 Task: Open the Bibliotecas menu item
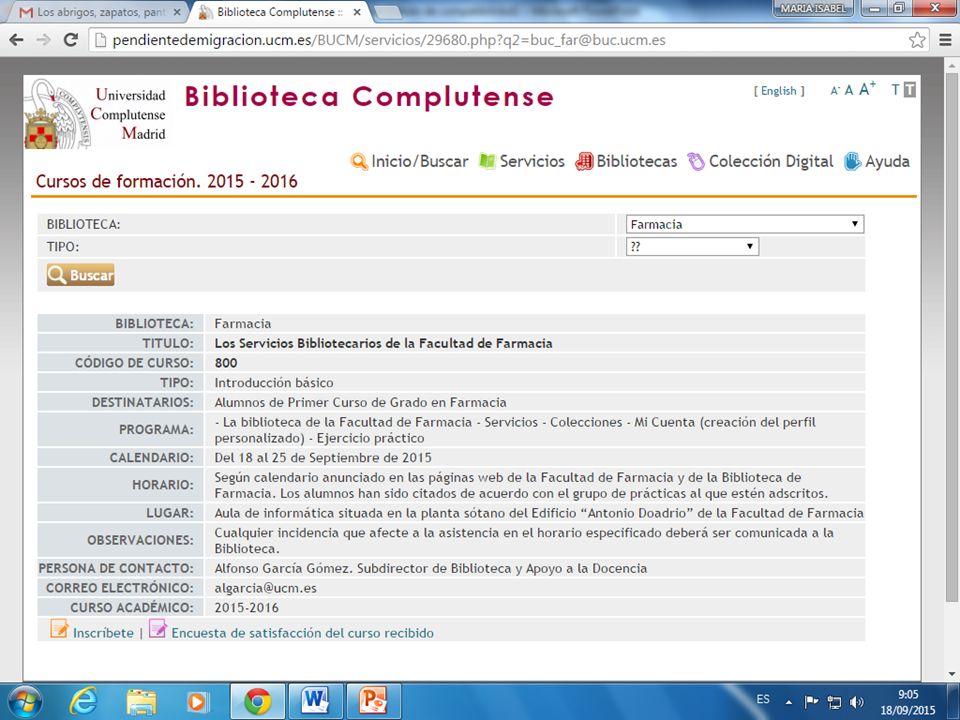[x=626, y=161]
